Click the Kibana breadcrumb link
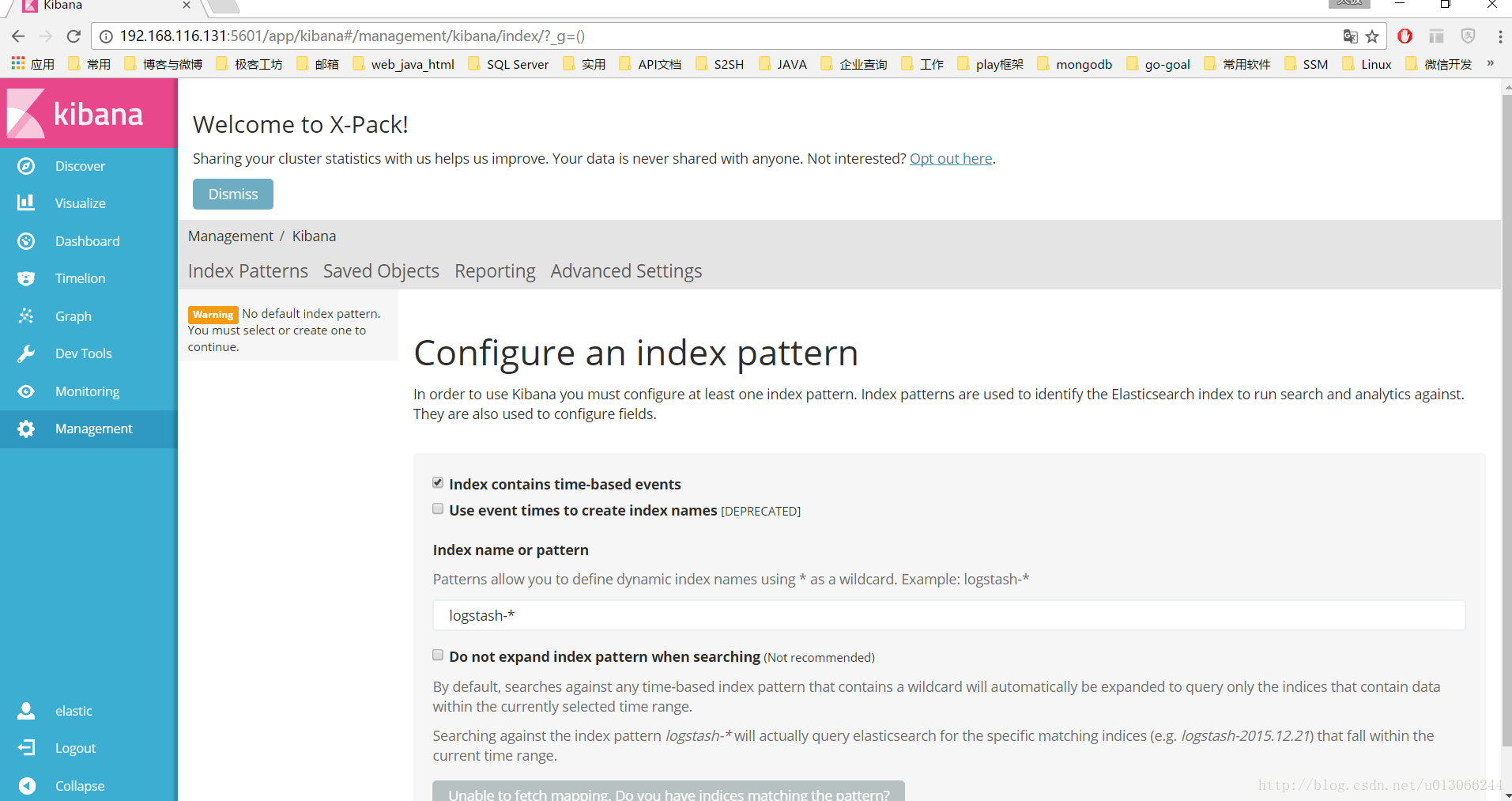1512x801 pixels. [314, 236]
